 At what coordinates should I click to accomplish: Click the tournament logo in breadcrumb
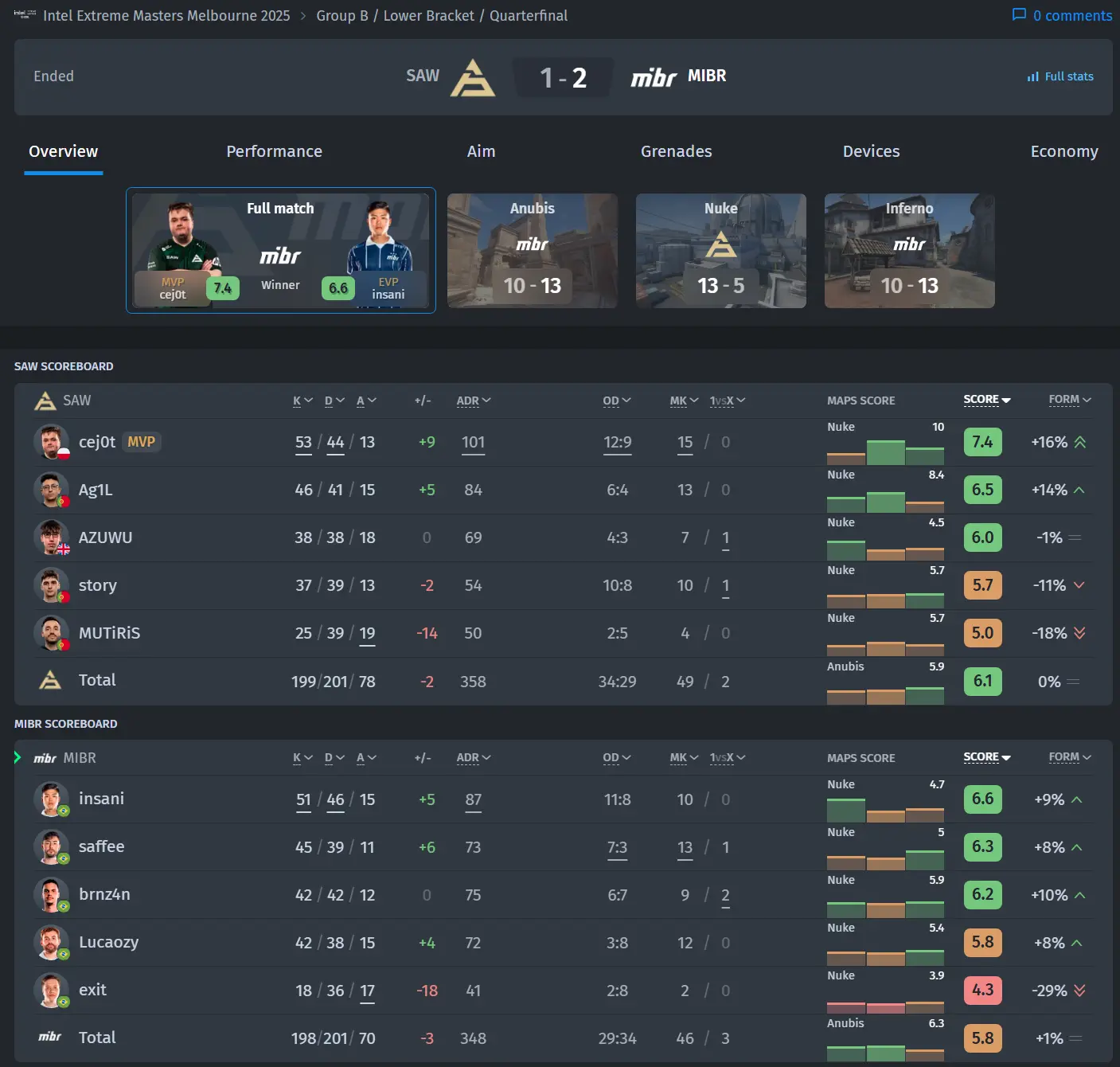(25, 15)
